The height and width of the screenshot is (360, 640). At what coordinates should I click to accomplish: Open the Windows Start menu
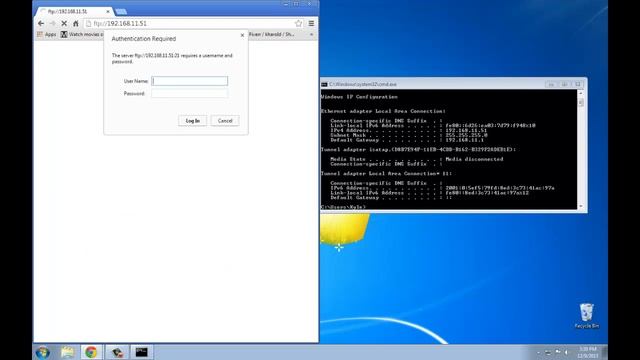click(42, 352)
